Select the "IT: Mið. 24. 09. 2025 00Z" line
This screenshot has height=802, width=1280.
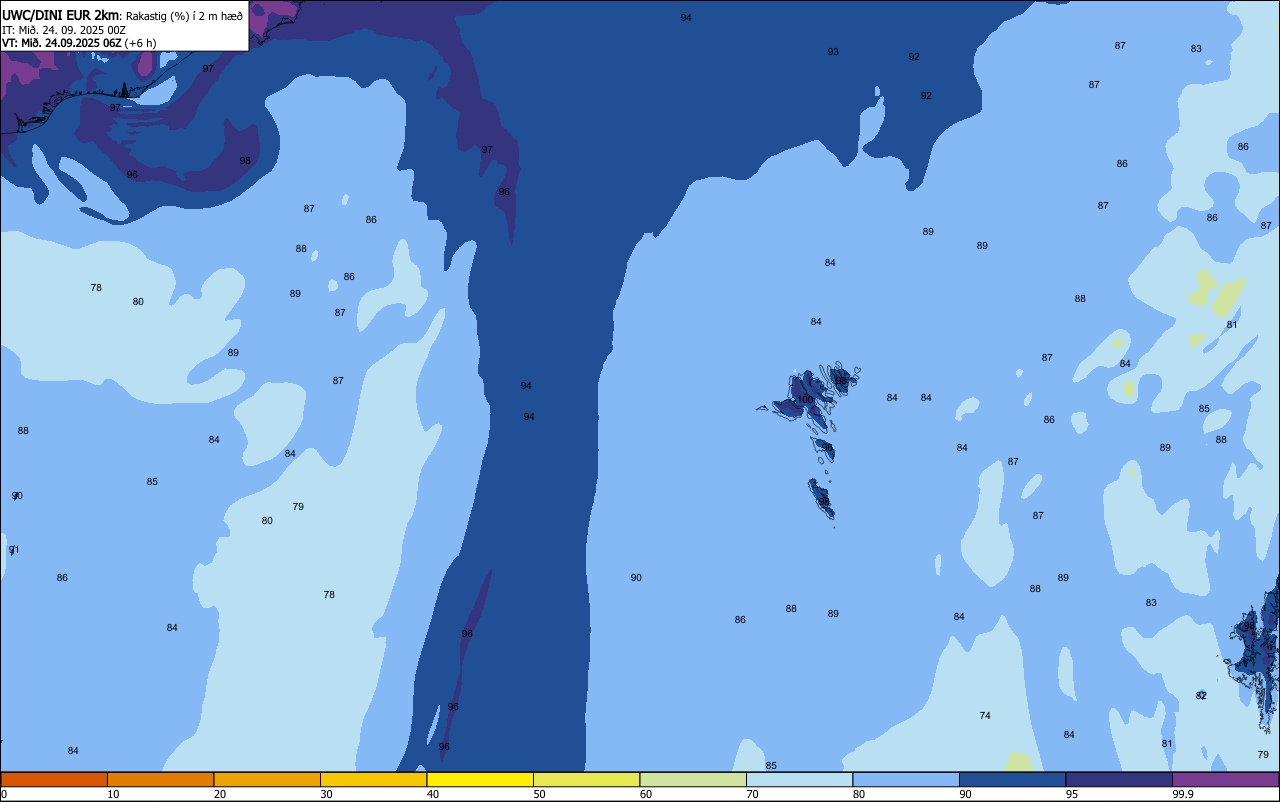click(x=63, y=29)
